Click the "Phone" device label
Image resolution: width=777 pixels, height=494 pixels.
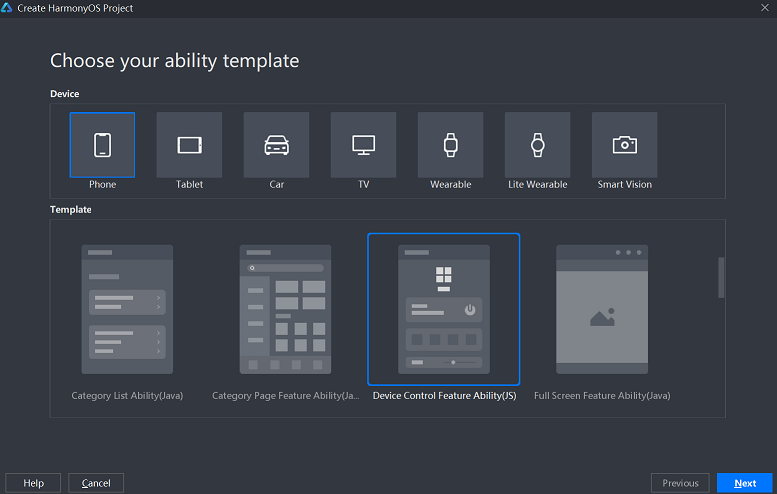pos(103,184)
